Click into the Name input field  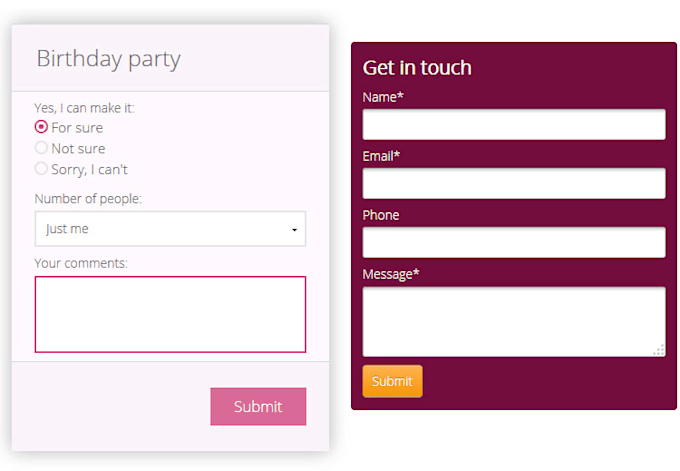coord(513,124)
